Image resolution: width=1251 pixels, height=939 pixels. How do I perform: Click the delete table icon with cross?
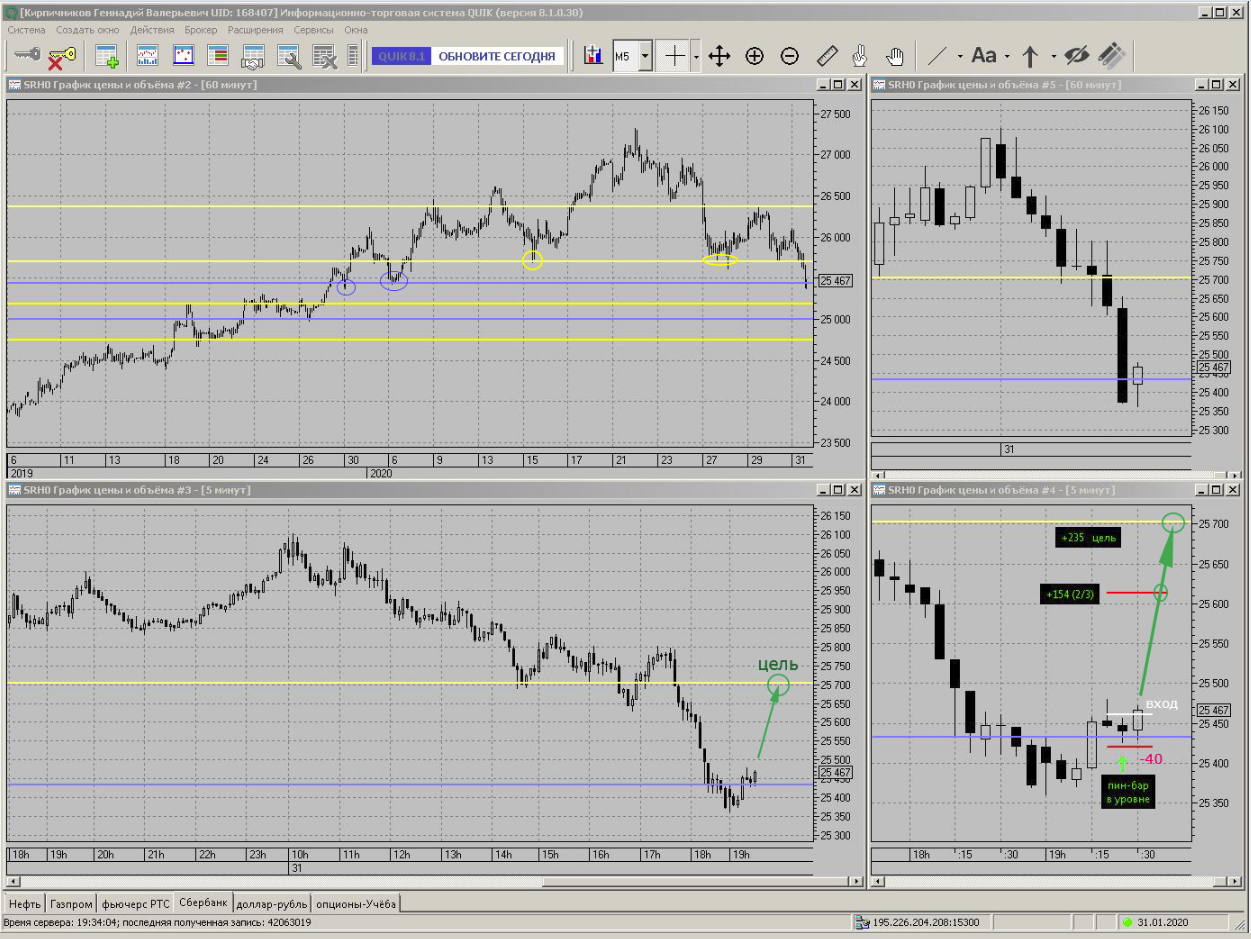(324, 56)
